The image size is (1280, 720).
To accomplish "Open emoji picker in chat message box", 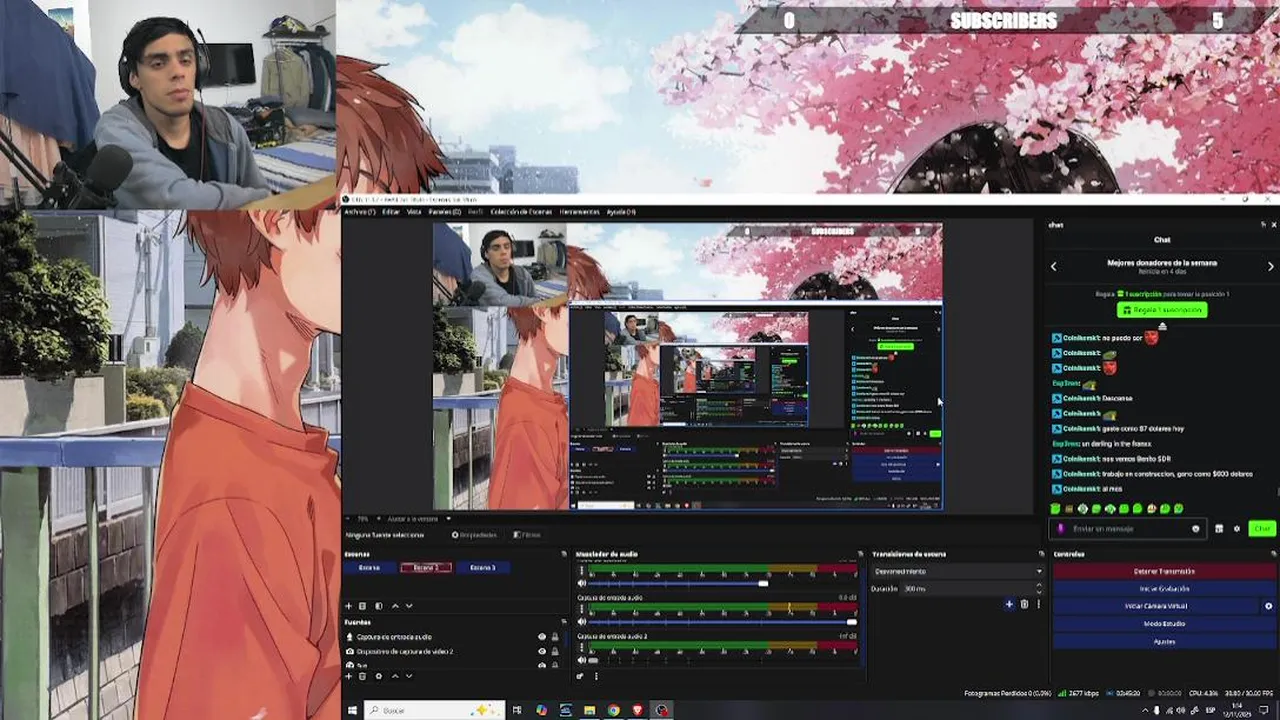I will pyautogui.click(x=1196, y=529).
